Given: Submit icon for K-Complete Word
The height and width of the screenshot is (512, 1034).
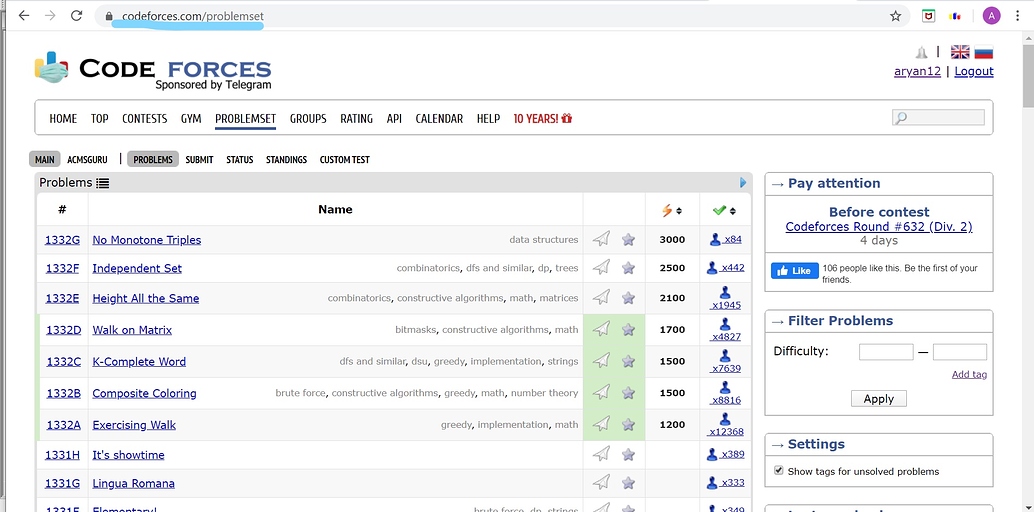Looking at the screenshot, I should click(x=601, y=360).
